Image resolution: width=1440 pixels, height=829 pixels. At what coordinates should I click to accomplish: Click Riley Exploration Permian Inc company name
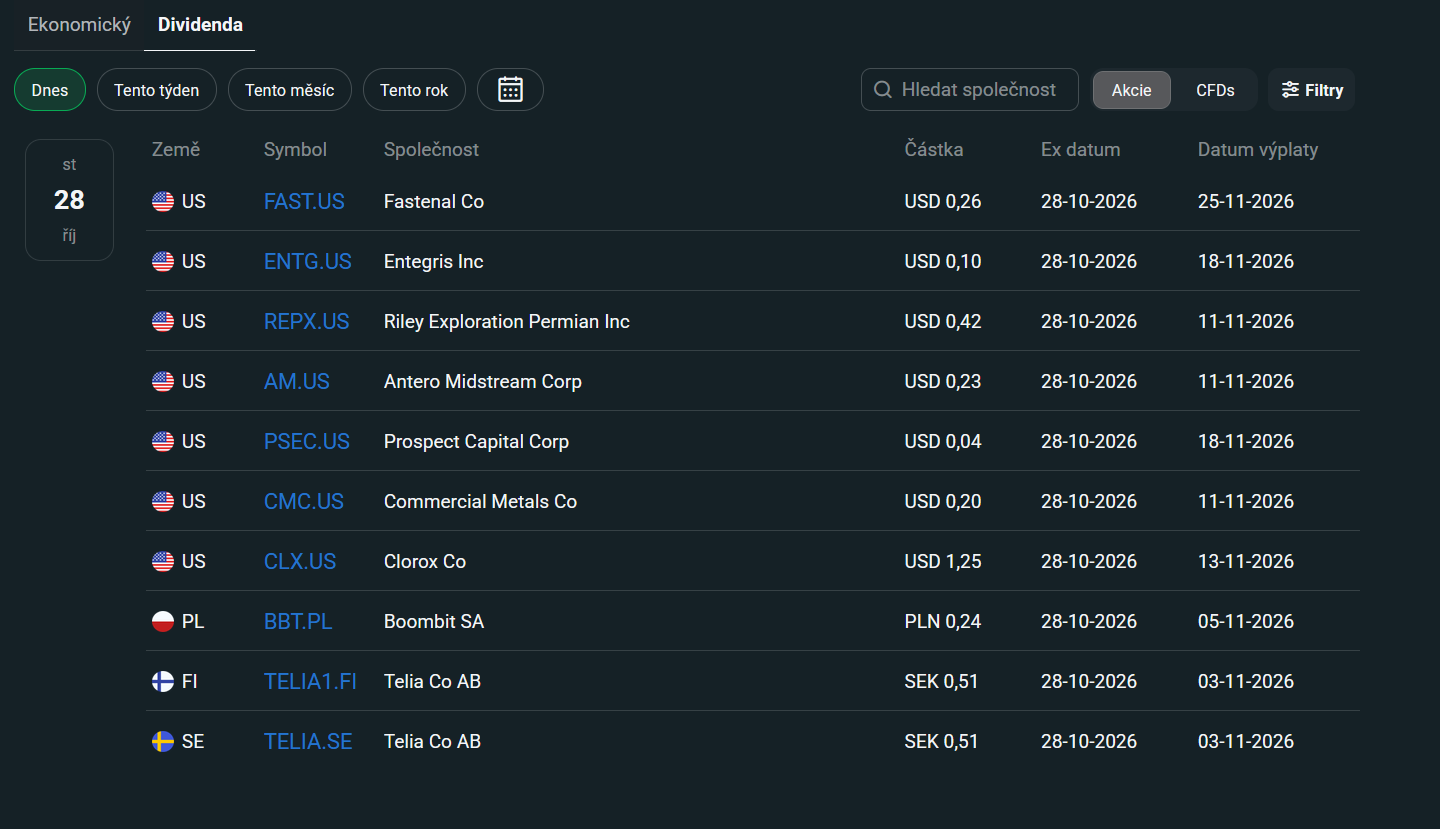coord(507,322)
